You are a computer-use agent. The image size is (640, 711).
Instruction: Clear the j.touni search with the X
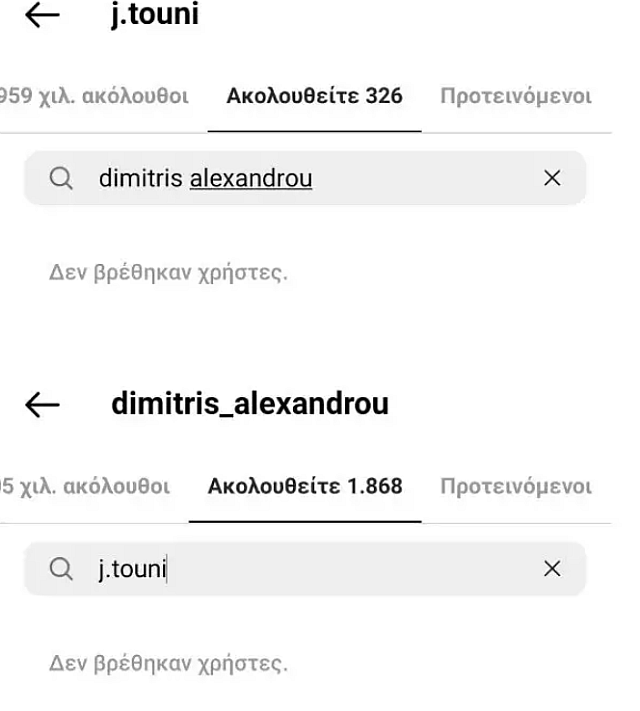[551, 569]
